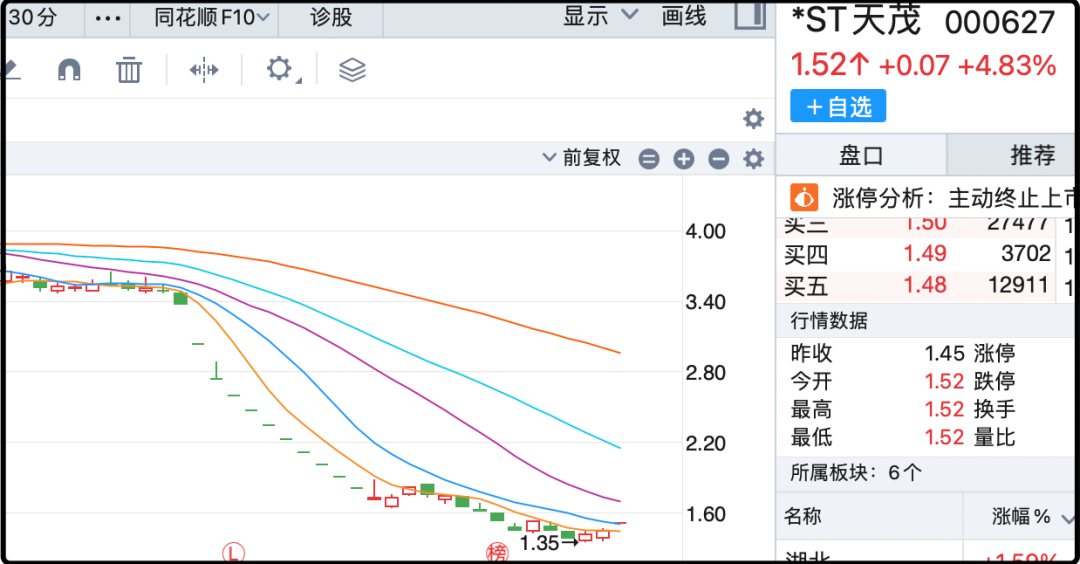Click the 最低 value 1.52
Image resolution: width=1080 pixels, height=564 pixels.
coord(944,437)
